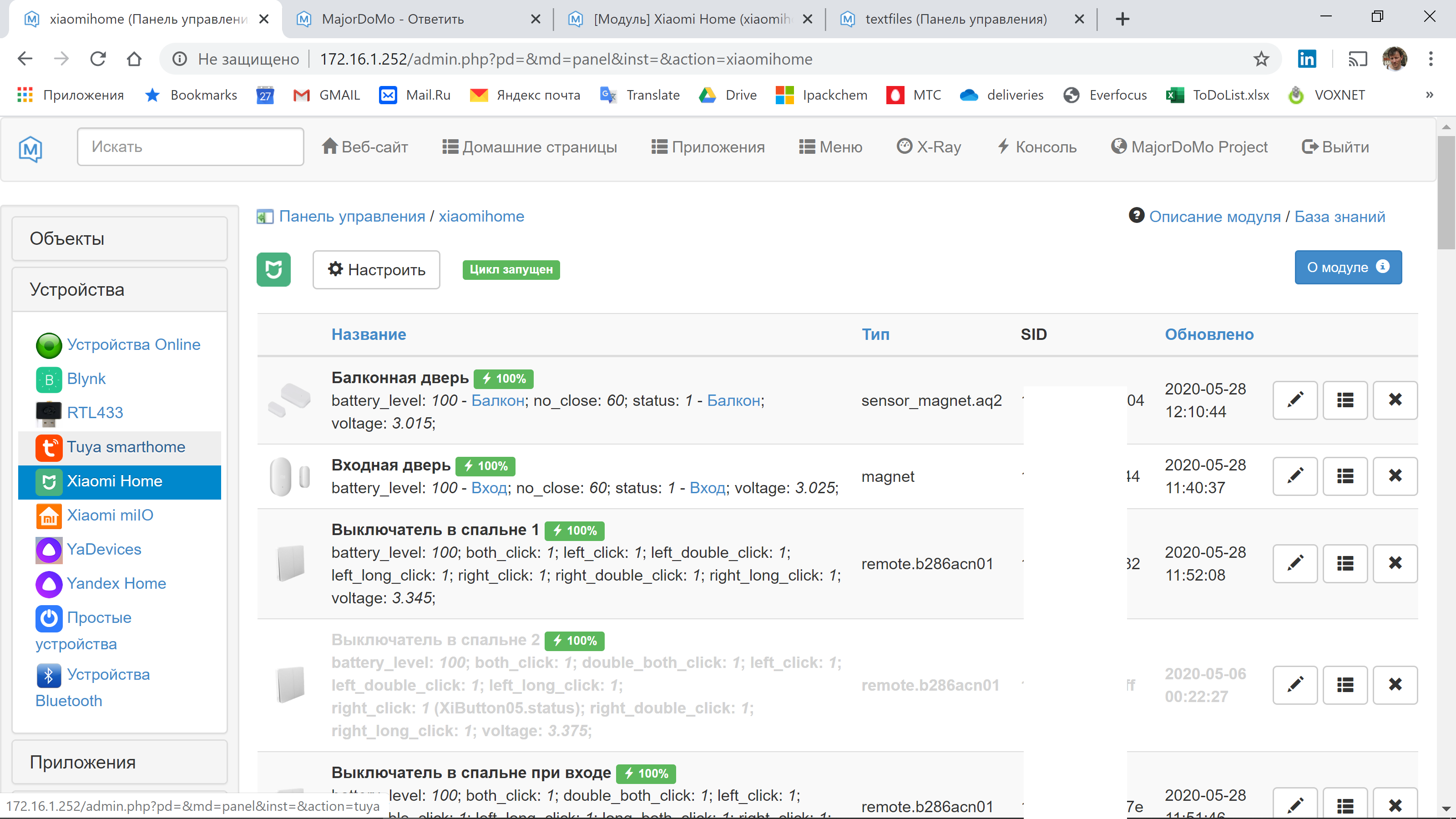Click the Настроить button
The image size is (1456, 819).
pyautogui.click(x=376, y=270)
